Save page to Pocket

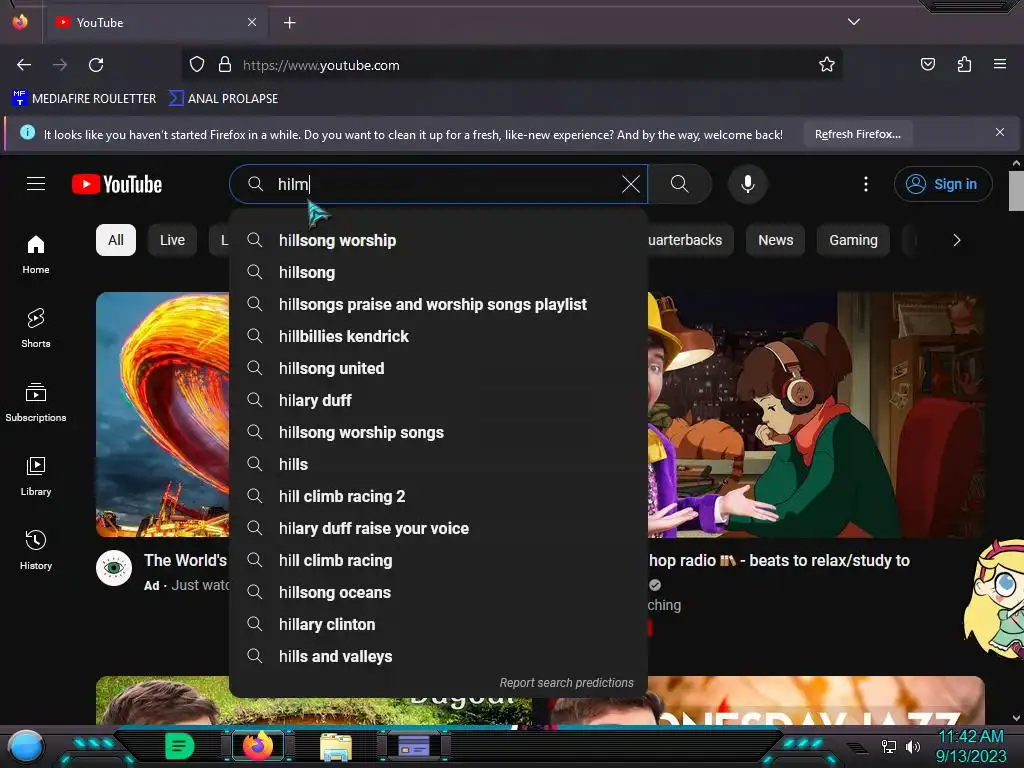tap(927, 65)
